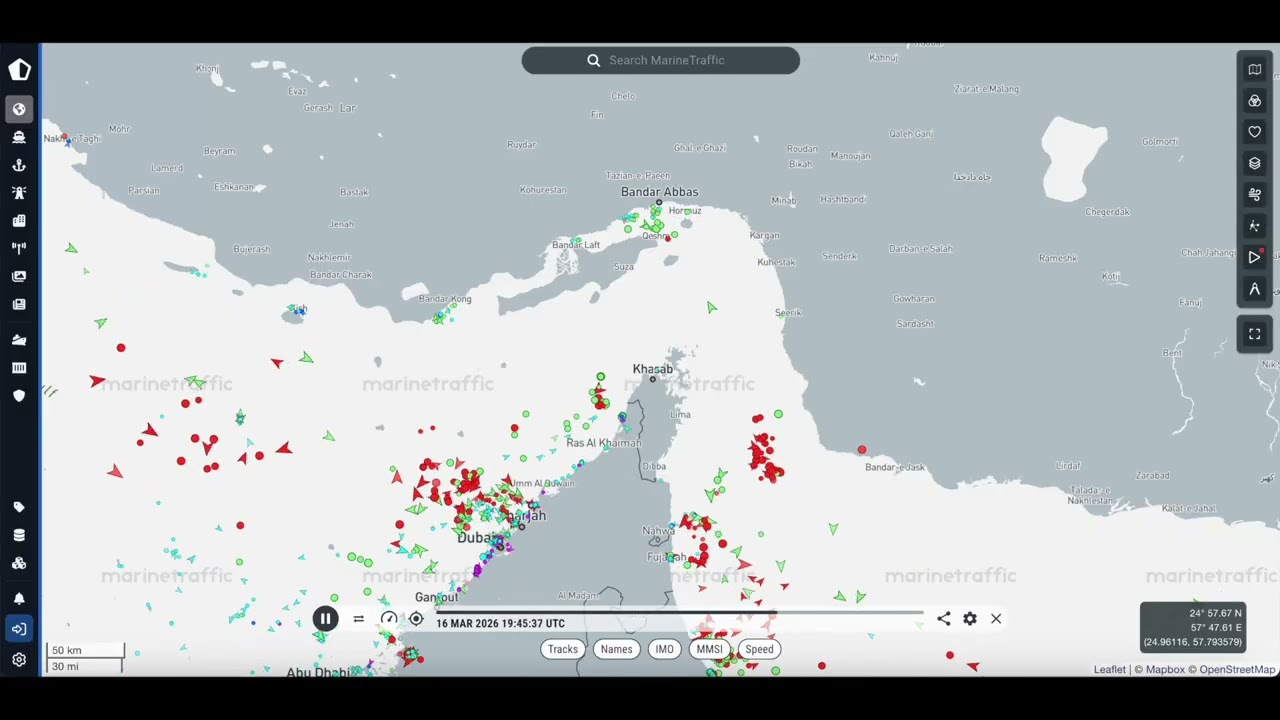Click the Dubai map label

[476, 538]
